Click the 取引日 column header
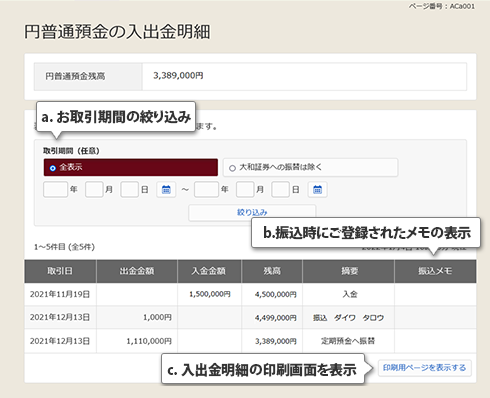 60,271
